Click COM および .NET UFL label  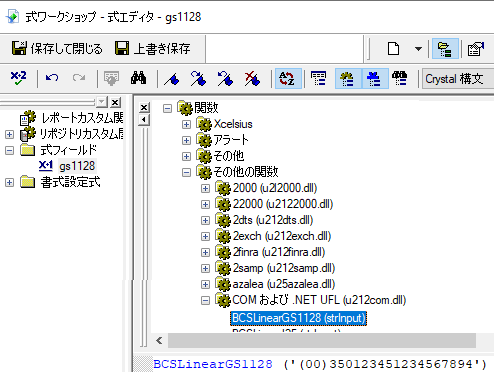[x=319, y=300]
